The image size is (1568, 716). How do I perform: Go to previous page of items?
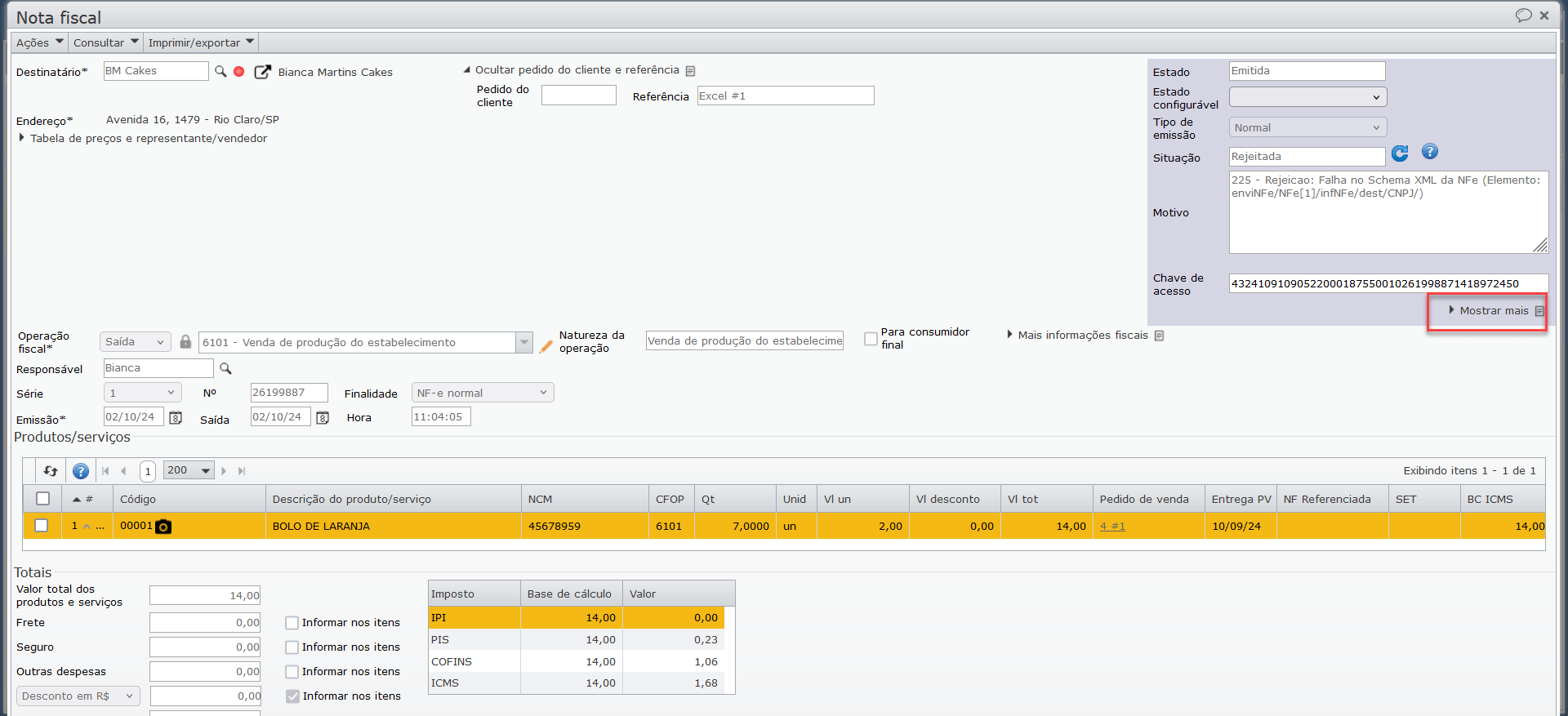(123, 471)
